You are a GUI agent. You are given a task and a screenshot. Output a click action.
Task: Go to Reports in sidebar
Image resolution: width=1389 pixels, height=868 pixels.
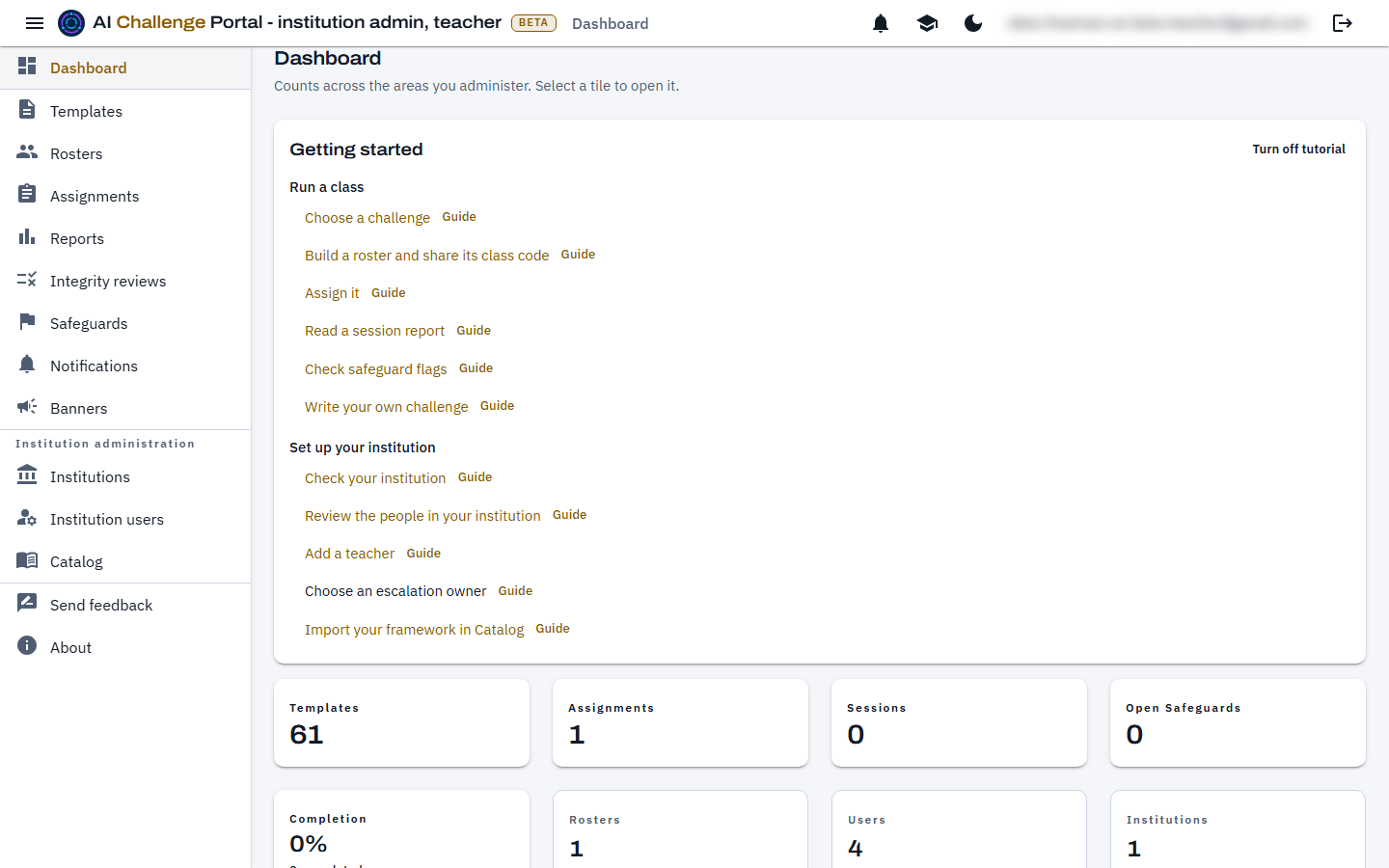click(125, 238)
